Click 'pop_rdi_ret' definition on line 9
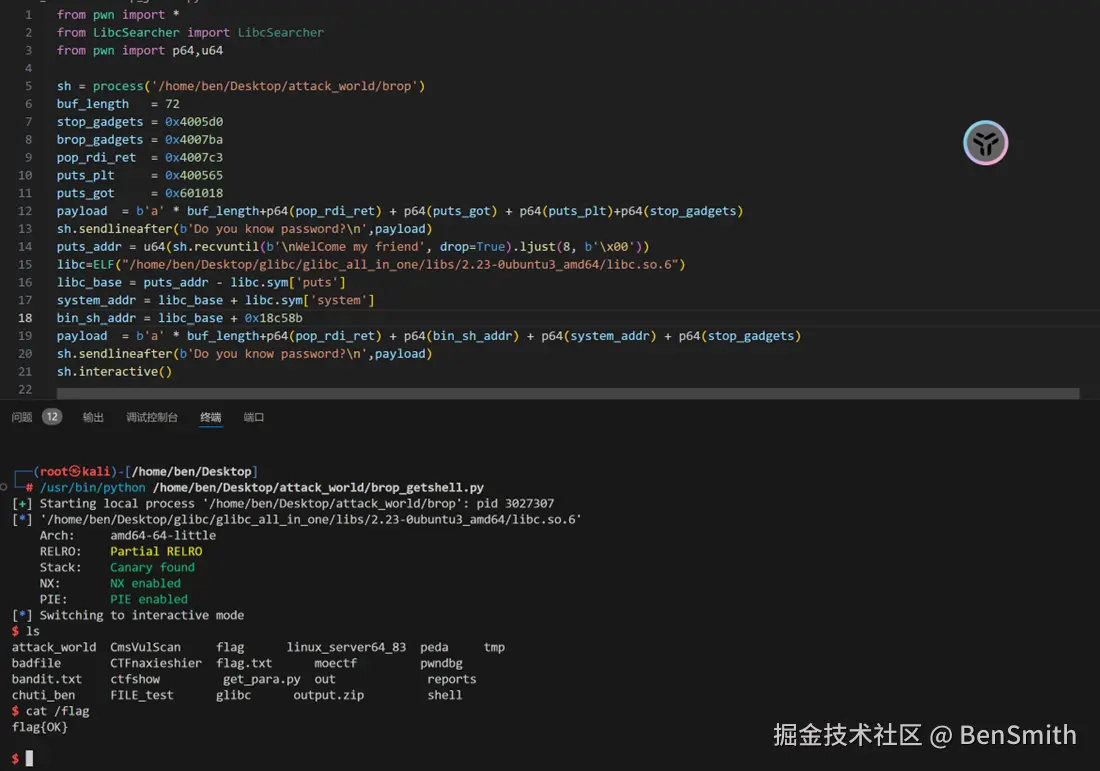1100x771 pixels. [x=96, y=157]
